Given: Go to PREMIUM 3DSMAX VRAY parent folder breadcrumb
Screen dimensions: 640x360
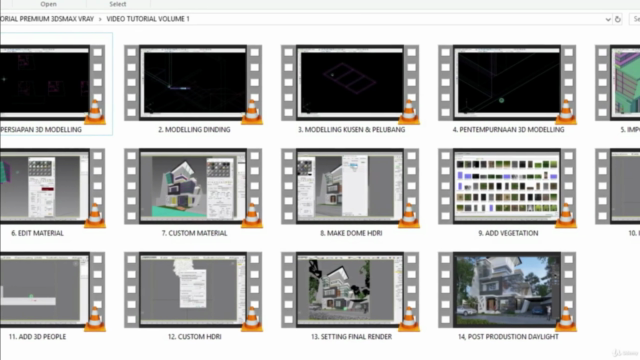Looking at the screenshot, I should coord(47,19).
